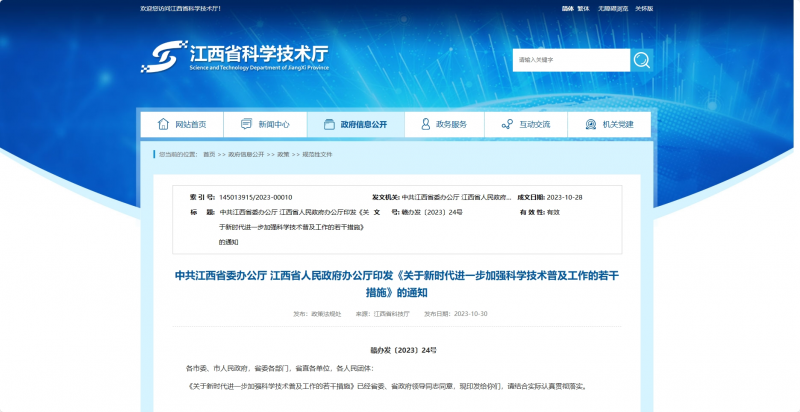Open the 机关党建 menu tab

coord(609,124)
